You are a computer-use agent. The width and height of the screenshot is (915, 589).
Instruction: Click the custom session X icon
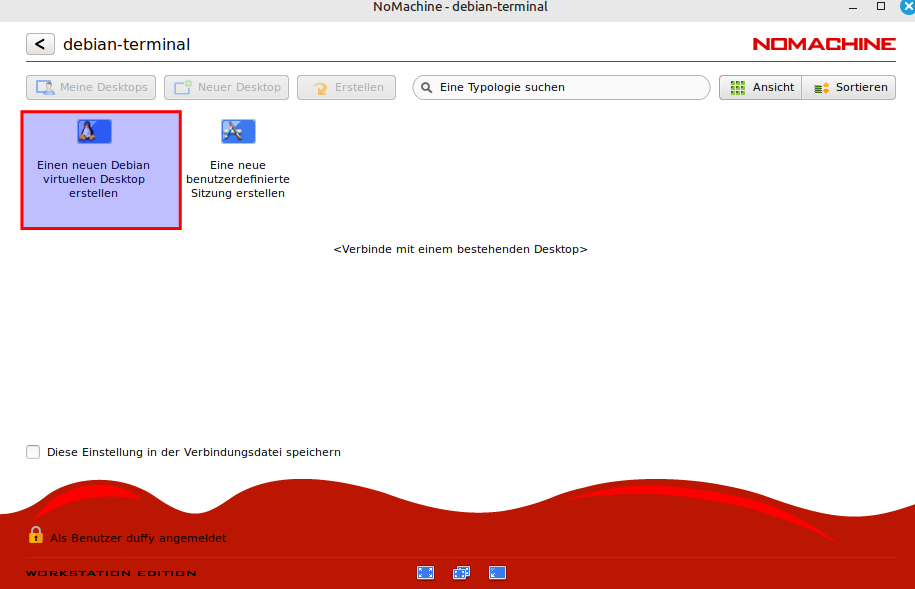[x=238, y=131]
